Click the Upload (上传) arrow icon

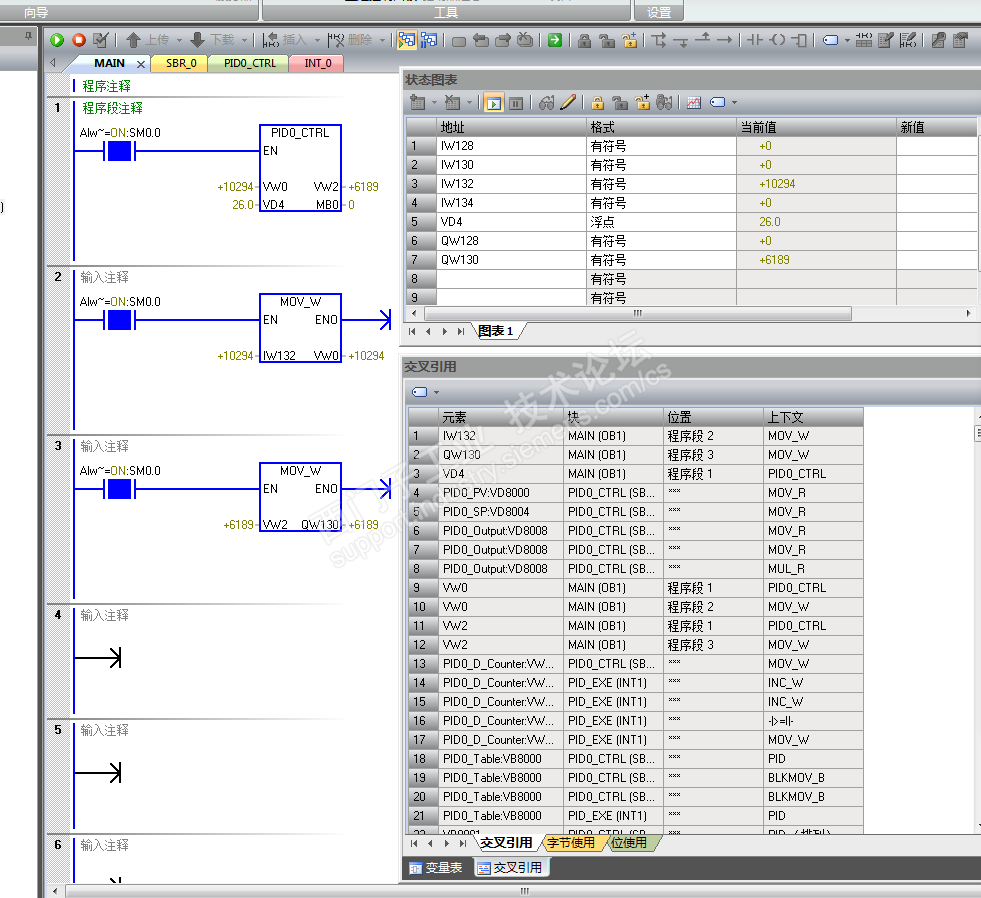pos(133,40)
